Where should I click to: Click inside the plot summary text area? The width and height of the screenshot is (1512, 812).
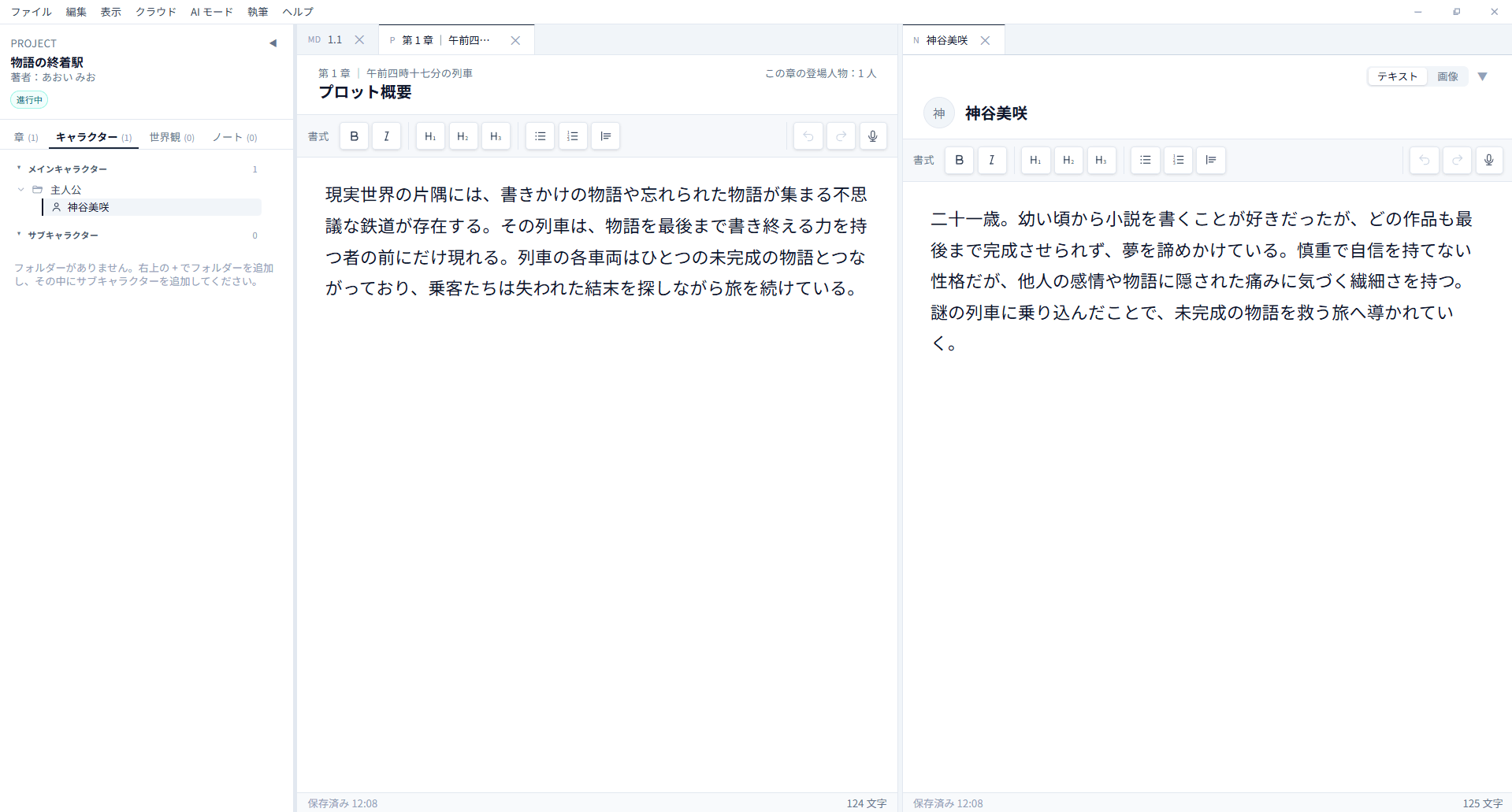(x=596, y=241)
